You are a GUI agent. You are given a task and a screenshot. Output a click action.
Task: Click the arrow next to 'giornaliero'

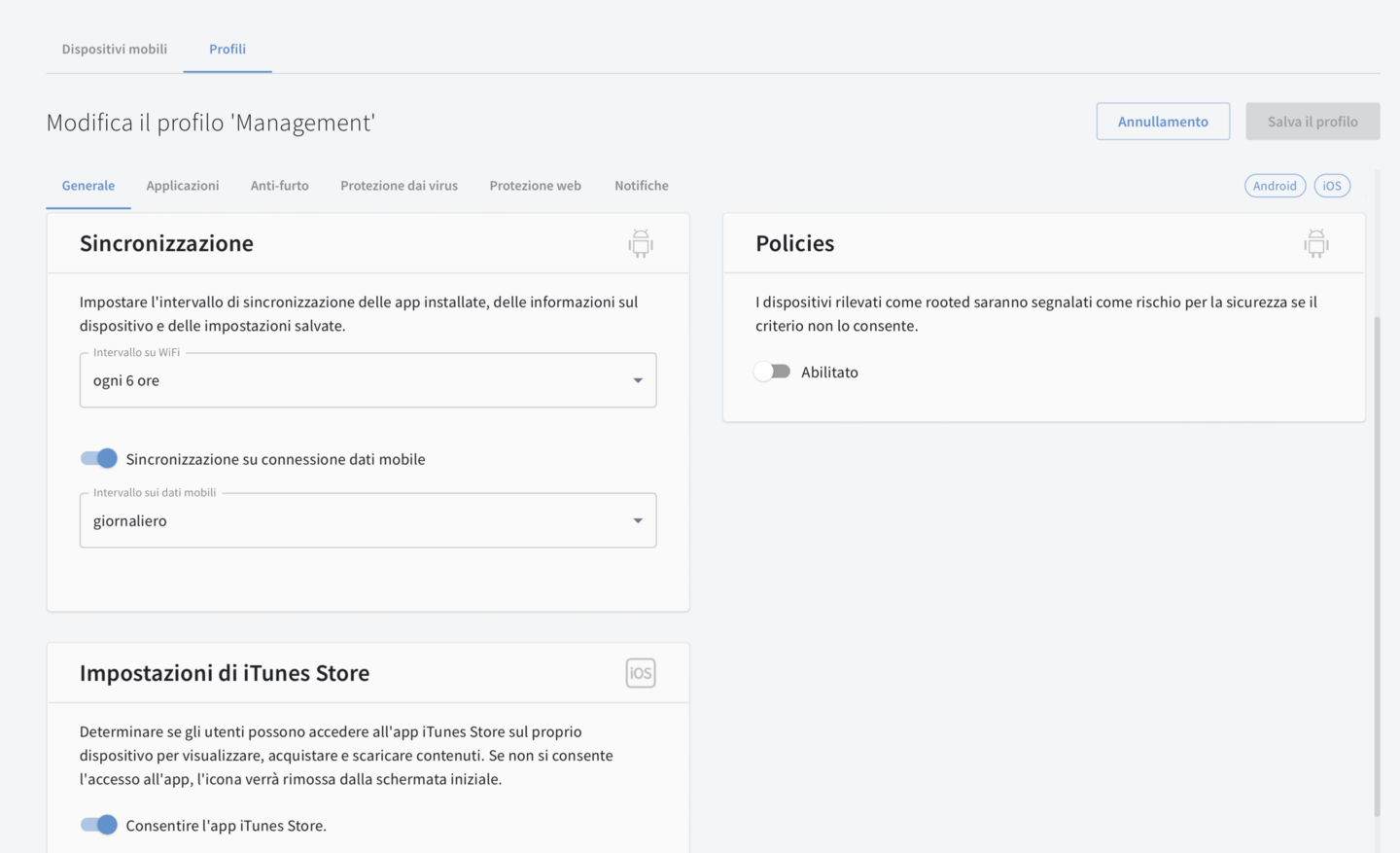pos(638,520)
